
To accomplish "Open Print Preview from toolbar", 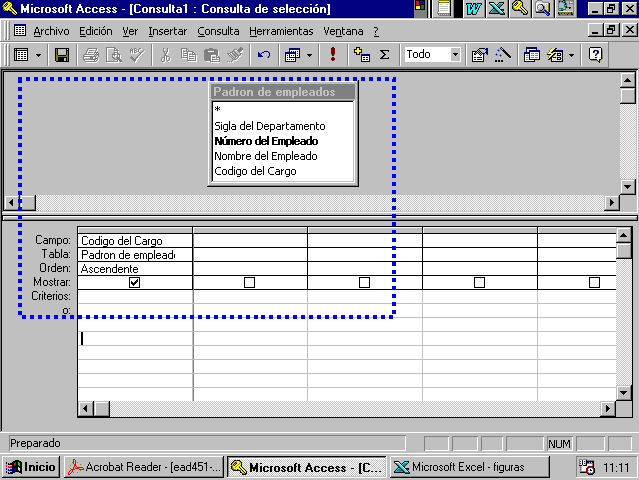I will coord(114,55).
